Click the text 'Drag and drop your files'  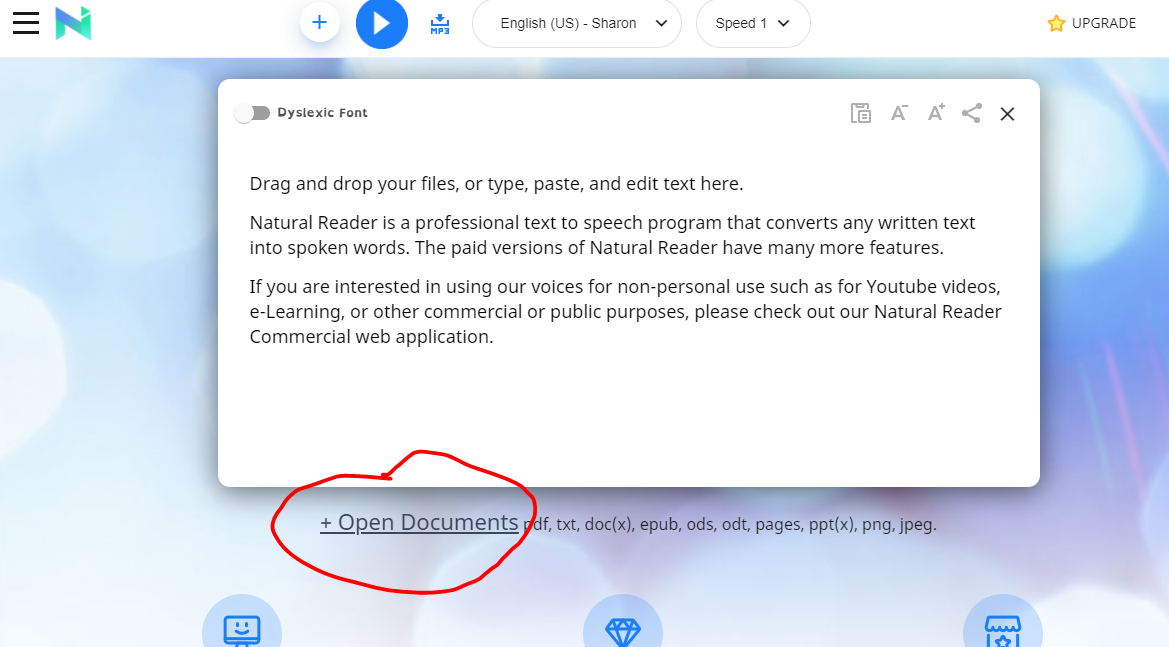353,184
